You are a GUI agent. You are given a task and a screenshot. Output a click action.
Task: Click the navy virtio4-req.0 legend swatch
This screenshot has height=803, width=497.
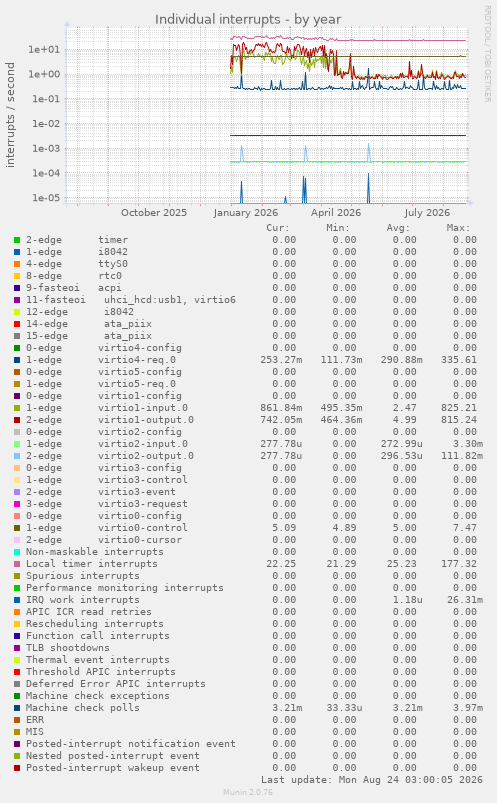pos(17,361)
